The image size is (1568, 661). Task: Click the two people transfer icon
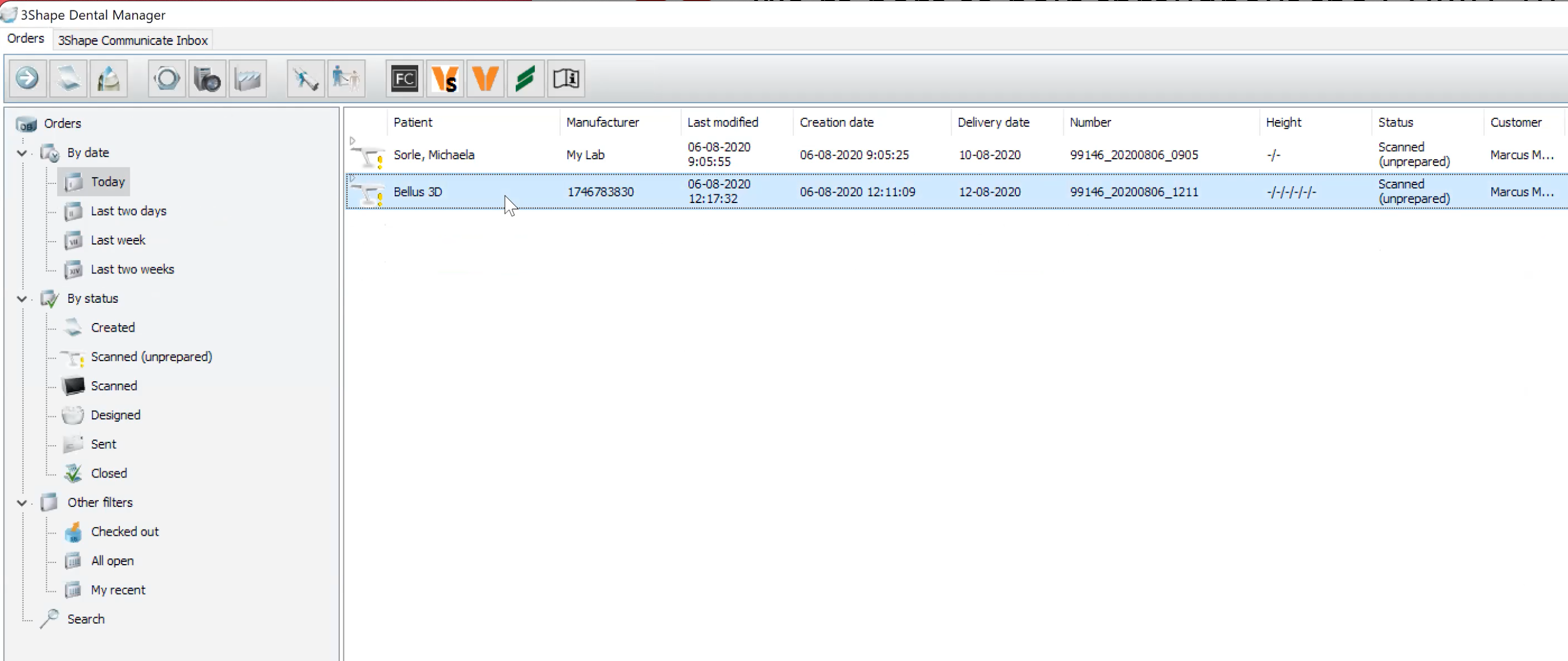pos(346,78)
